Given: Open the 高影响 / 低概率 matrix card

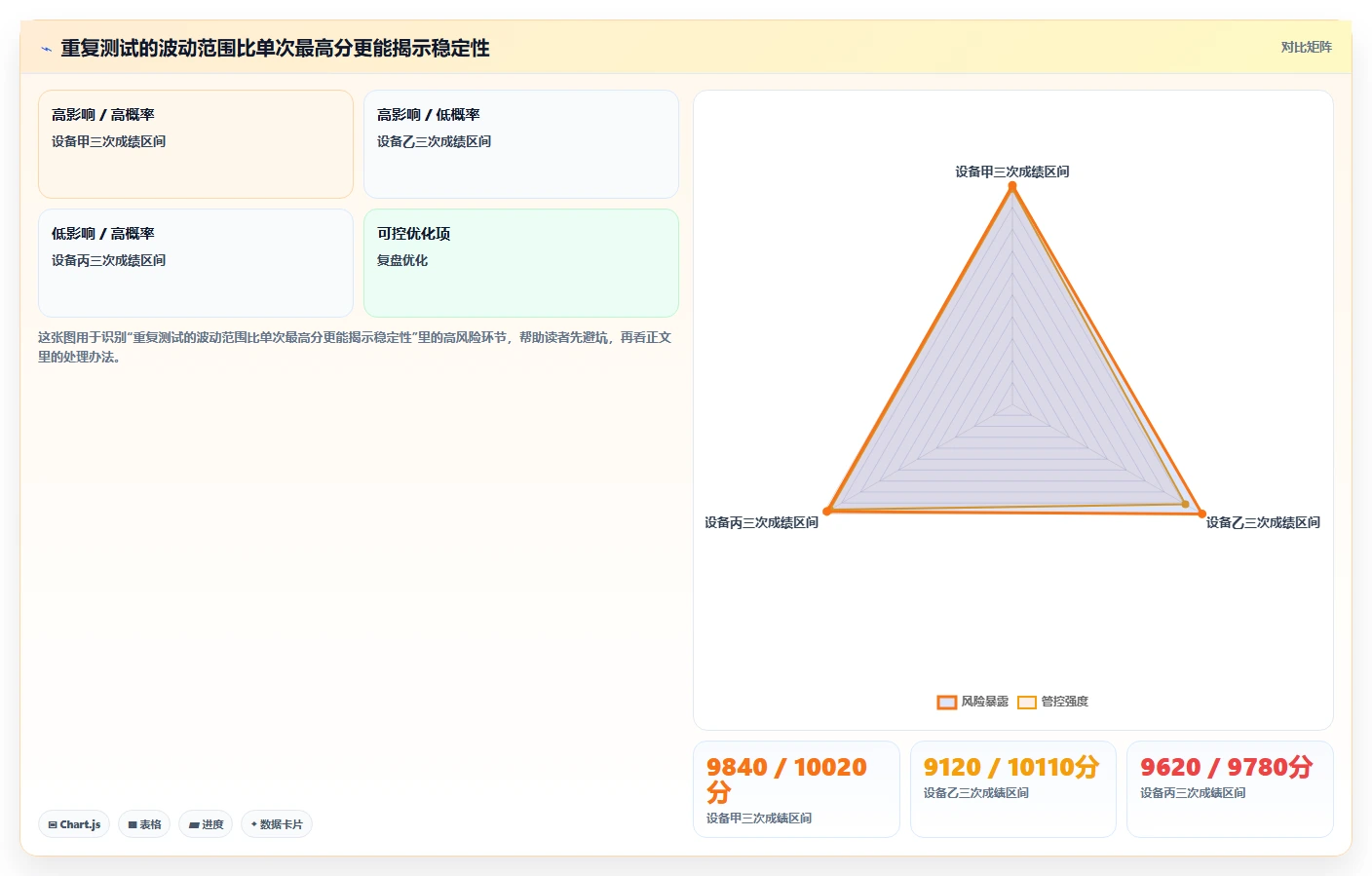Looking at the screenshot, I should tap(521, 144).
